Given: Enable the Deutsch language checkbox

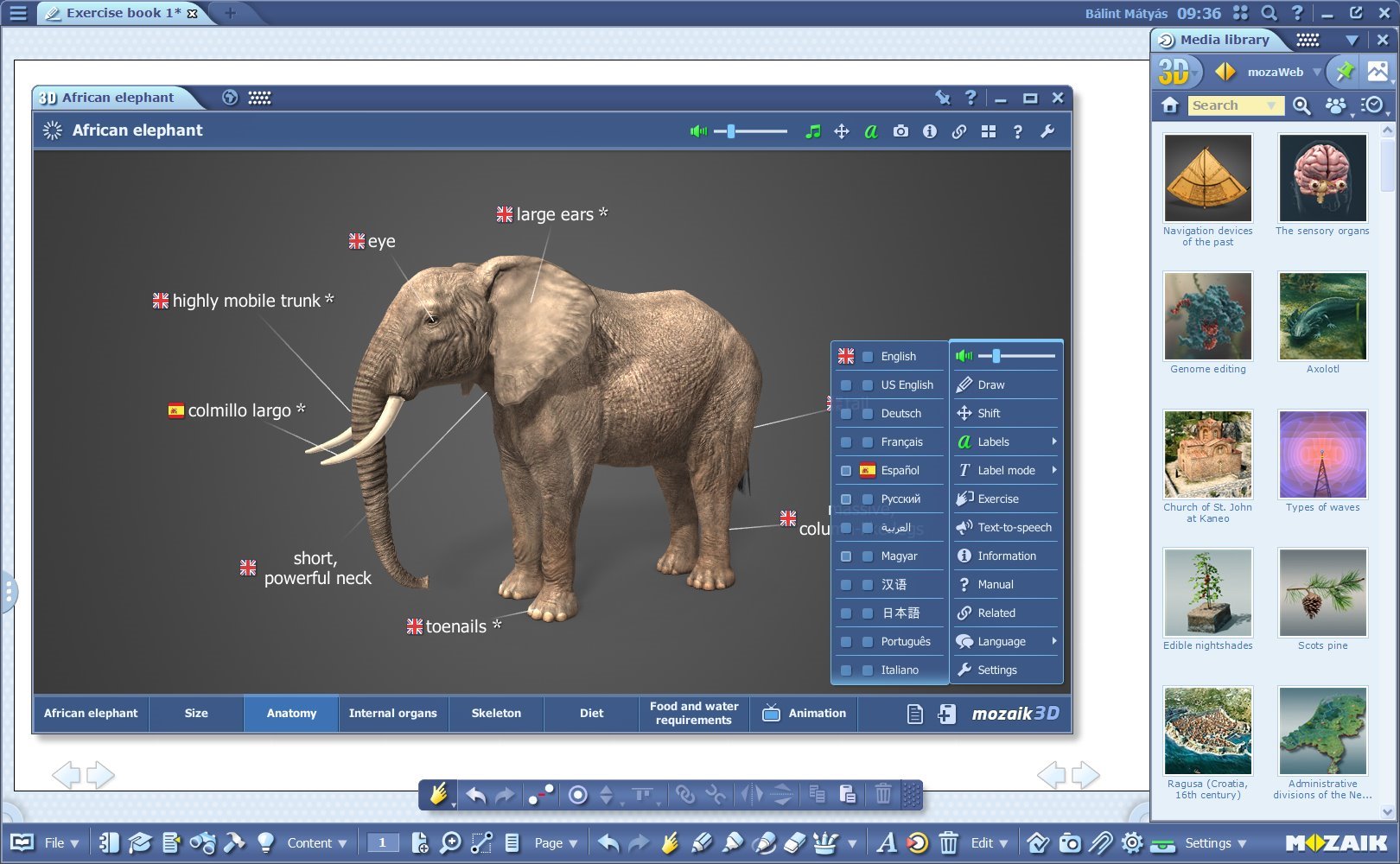Looking at the screenshot, I should pyautogui.click(x=847, y=414).
